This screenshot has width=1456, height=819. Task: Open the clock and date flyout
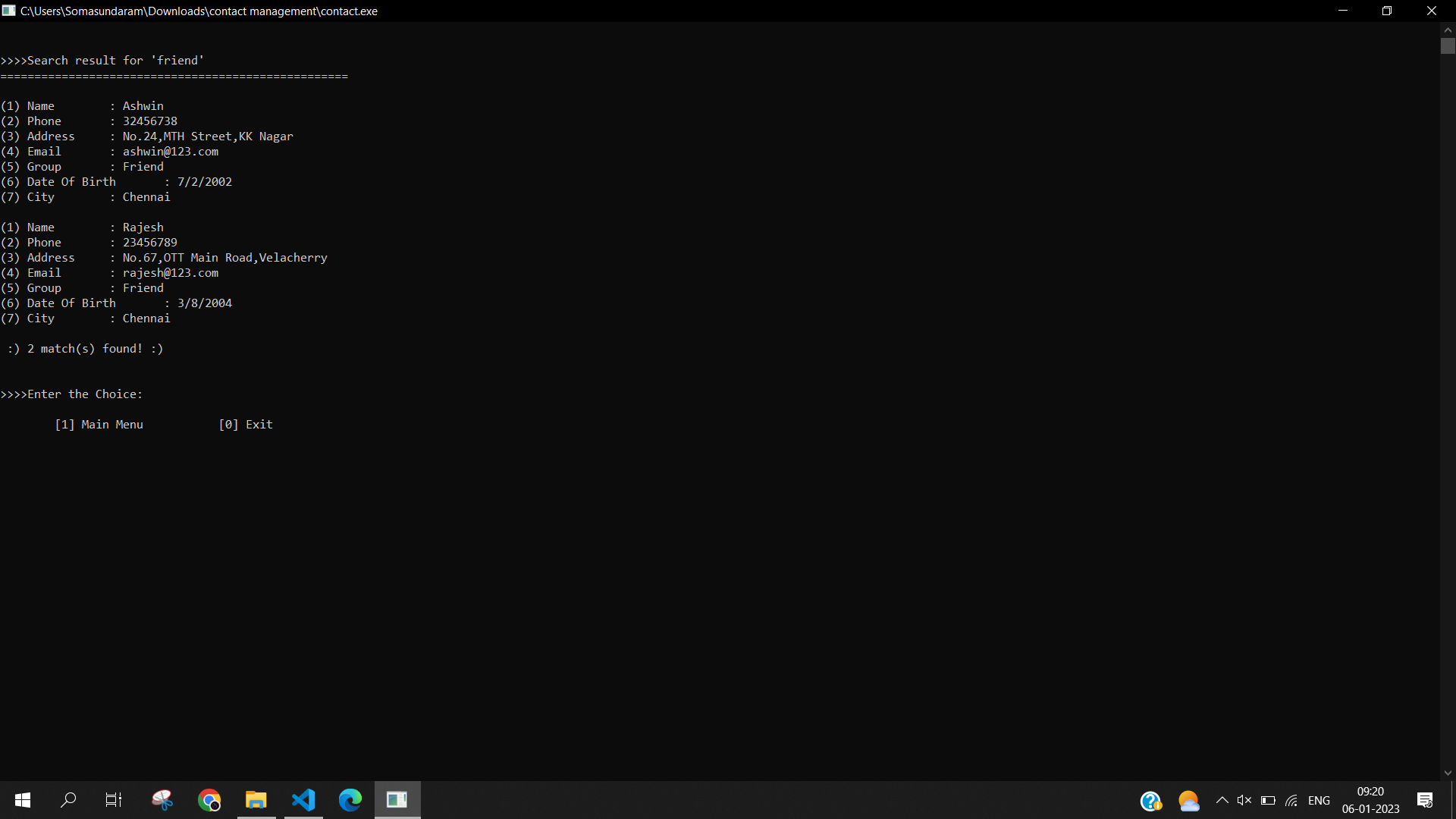tap(1370, 800)
